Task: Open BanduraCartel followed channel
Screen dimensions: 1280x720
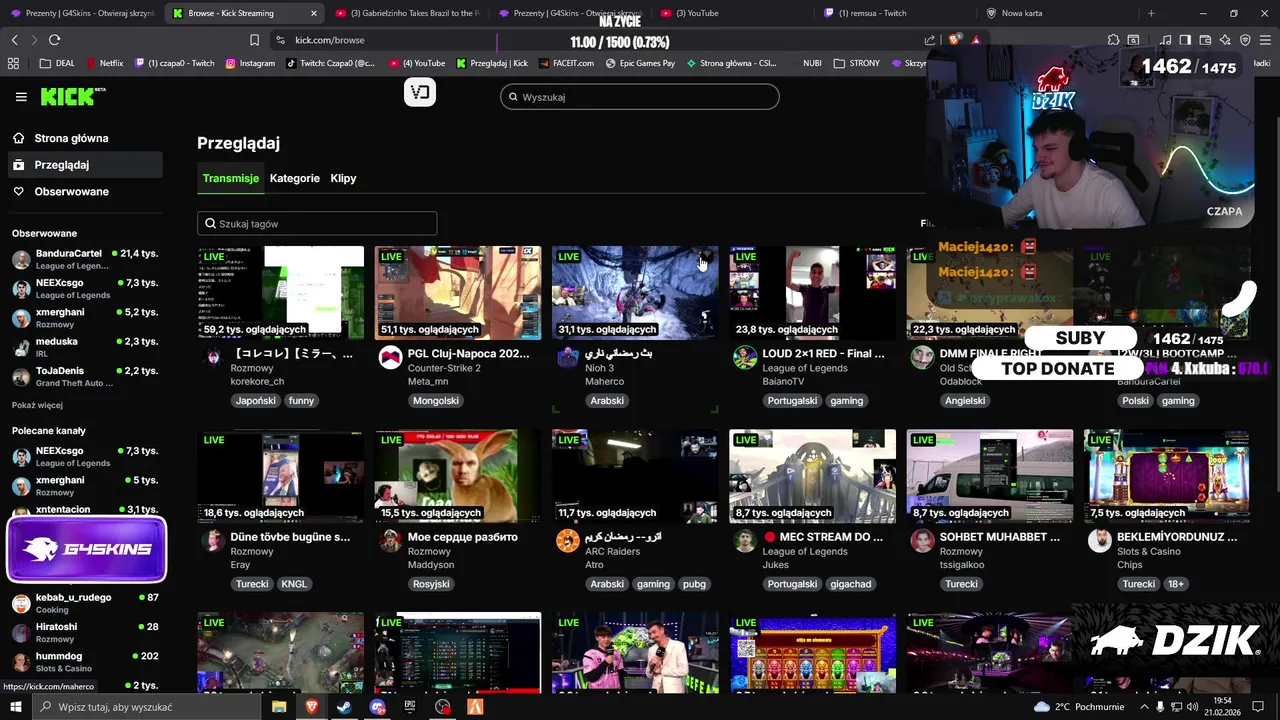Action: pyautogui.click(x=85, y=260)
